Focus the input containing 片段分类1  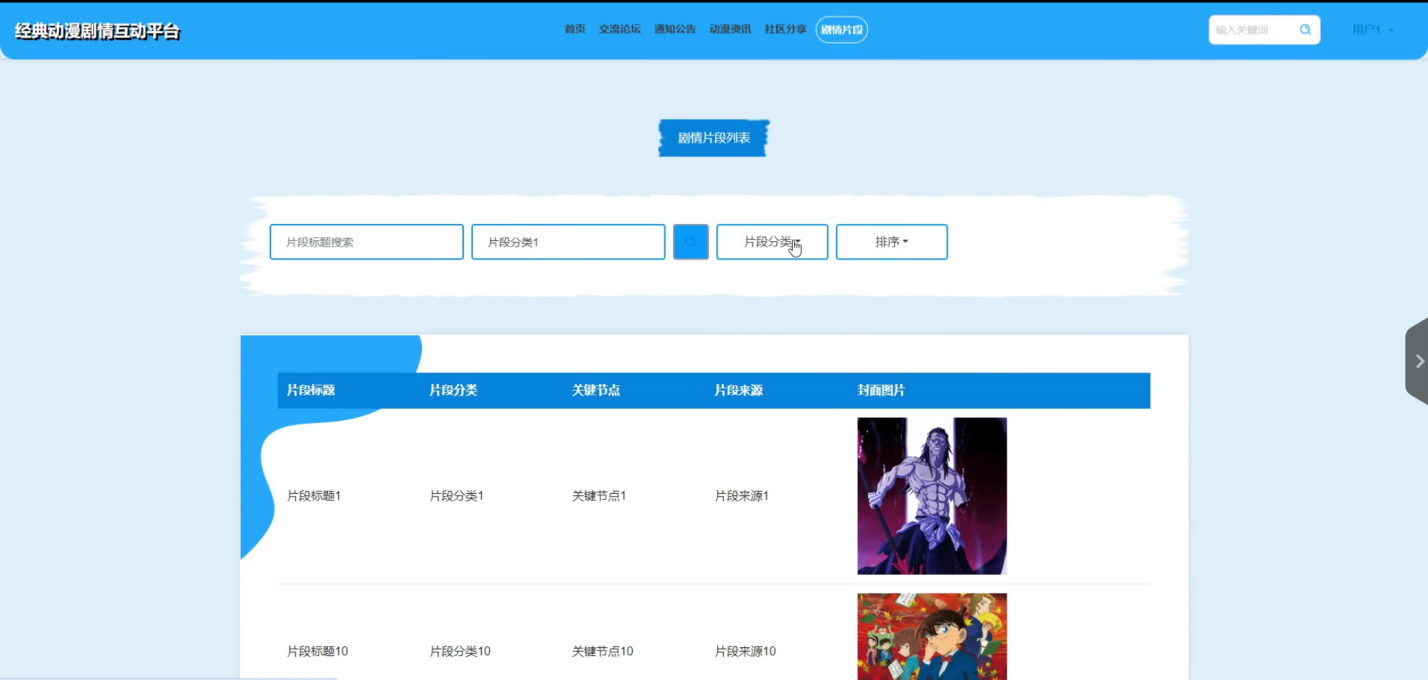click(568, 242)
